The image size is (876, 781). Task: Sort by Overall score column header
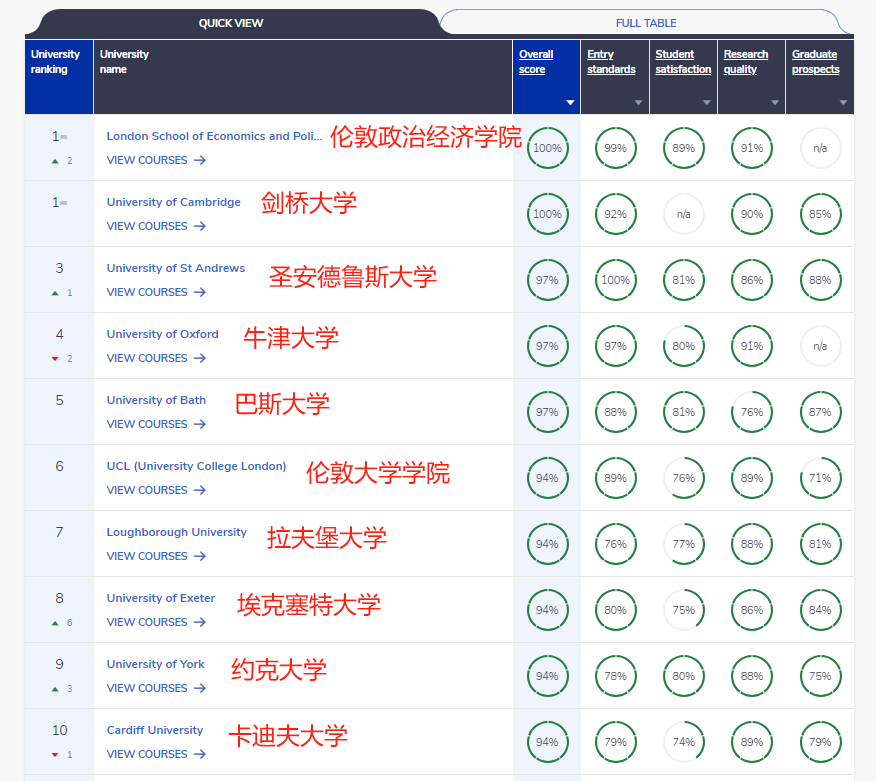pos(536,61)
